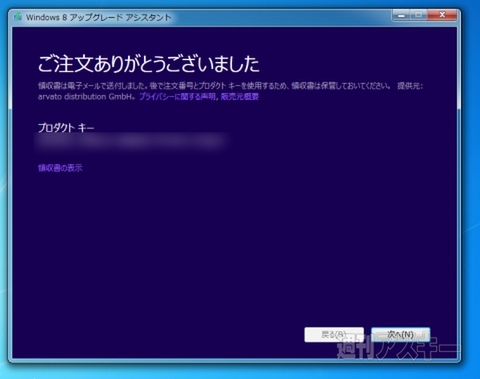Click the Windows 8 Upgrade Assistant title icon
This screenshot has height=379, width=480.
point(18,16)
